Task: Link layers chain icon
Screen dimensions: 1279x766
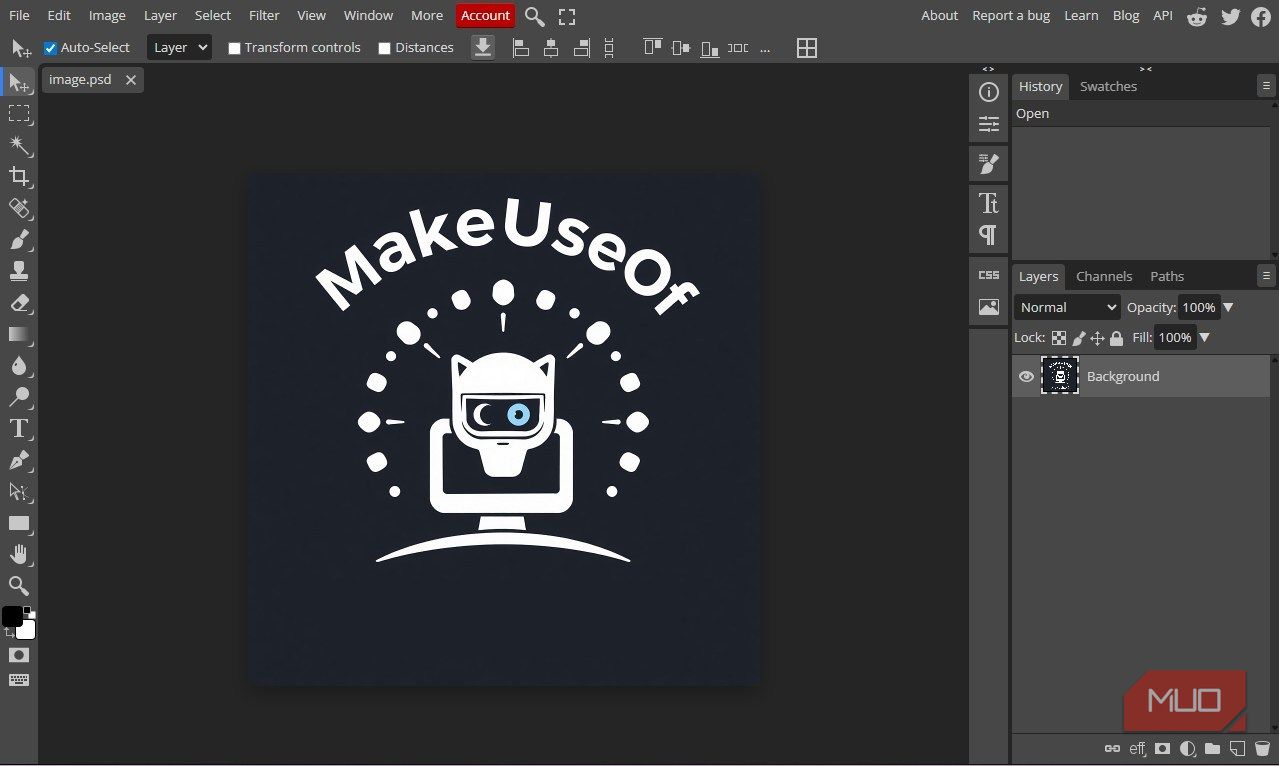Action: (1112, 748)
